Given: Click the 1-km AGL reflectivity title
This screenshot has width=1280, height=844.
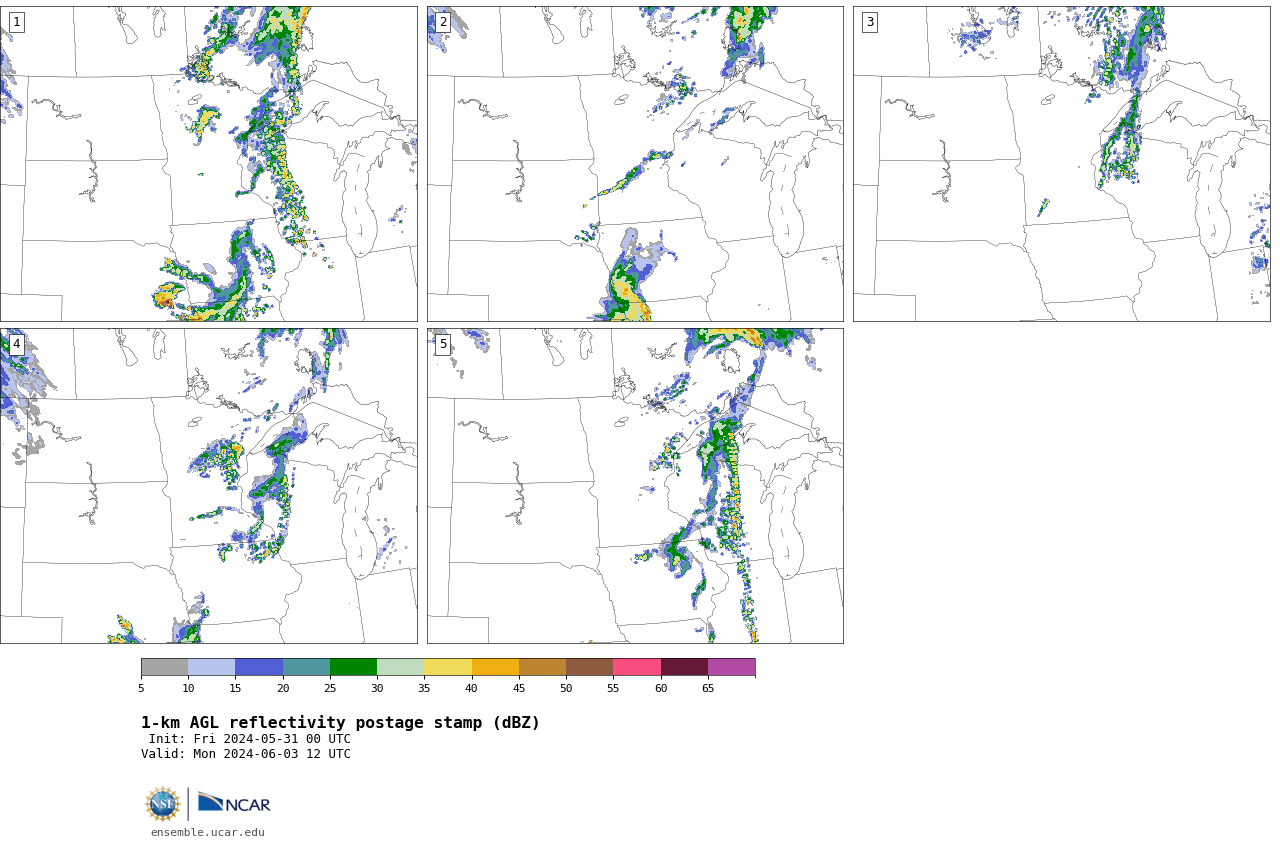Looking at the screenshot, I should tap(340, 723).
